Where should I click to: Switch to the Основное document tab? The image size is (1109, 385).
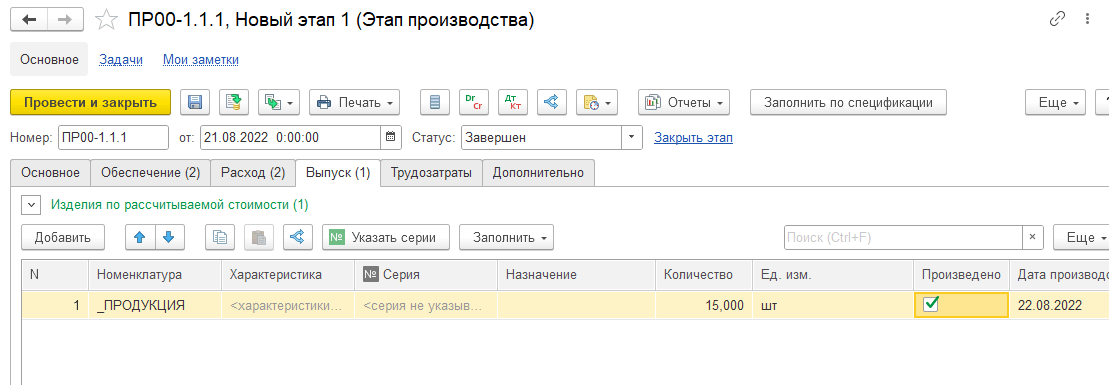click(x=50, y=173)
